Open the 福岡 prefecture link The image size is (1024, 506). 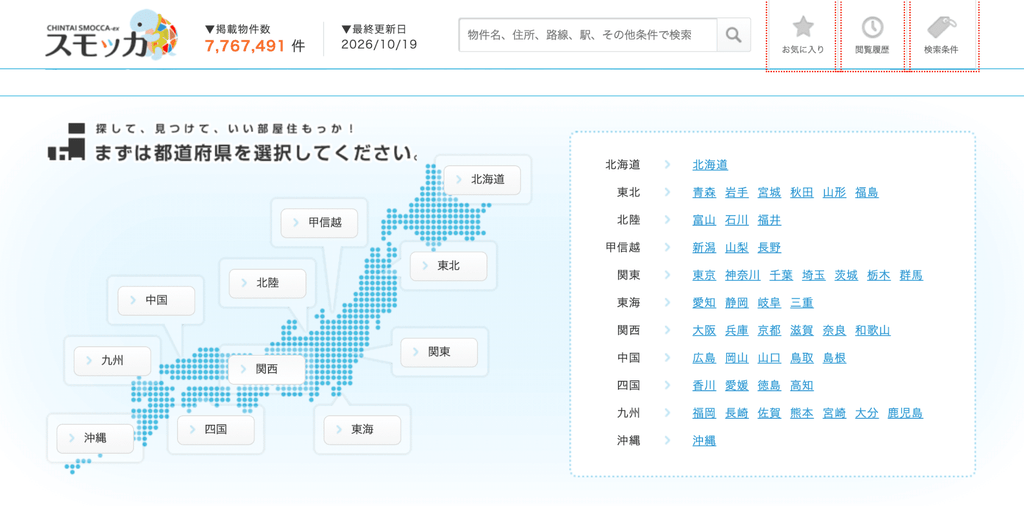(704, 413)
